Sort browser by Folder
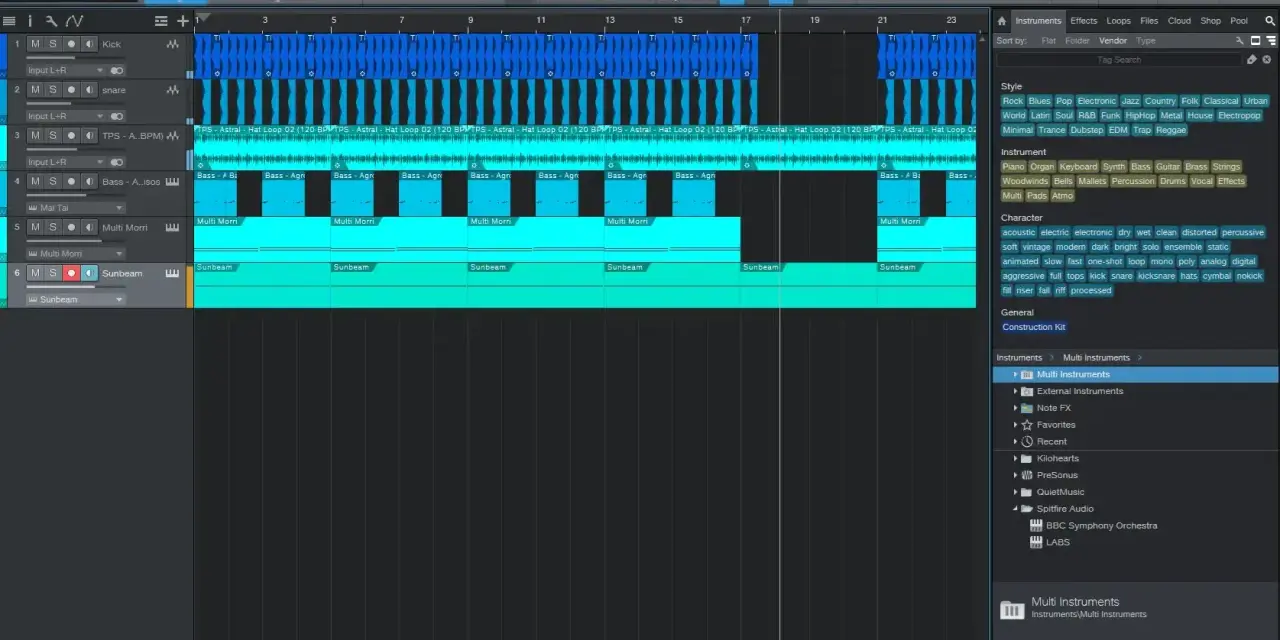Image resolution: width=1280 pixels, height=640 pixels. pos(1077,41)
